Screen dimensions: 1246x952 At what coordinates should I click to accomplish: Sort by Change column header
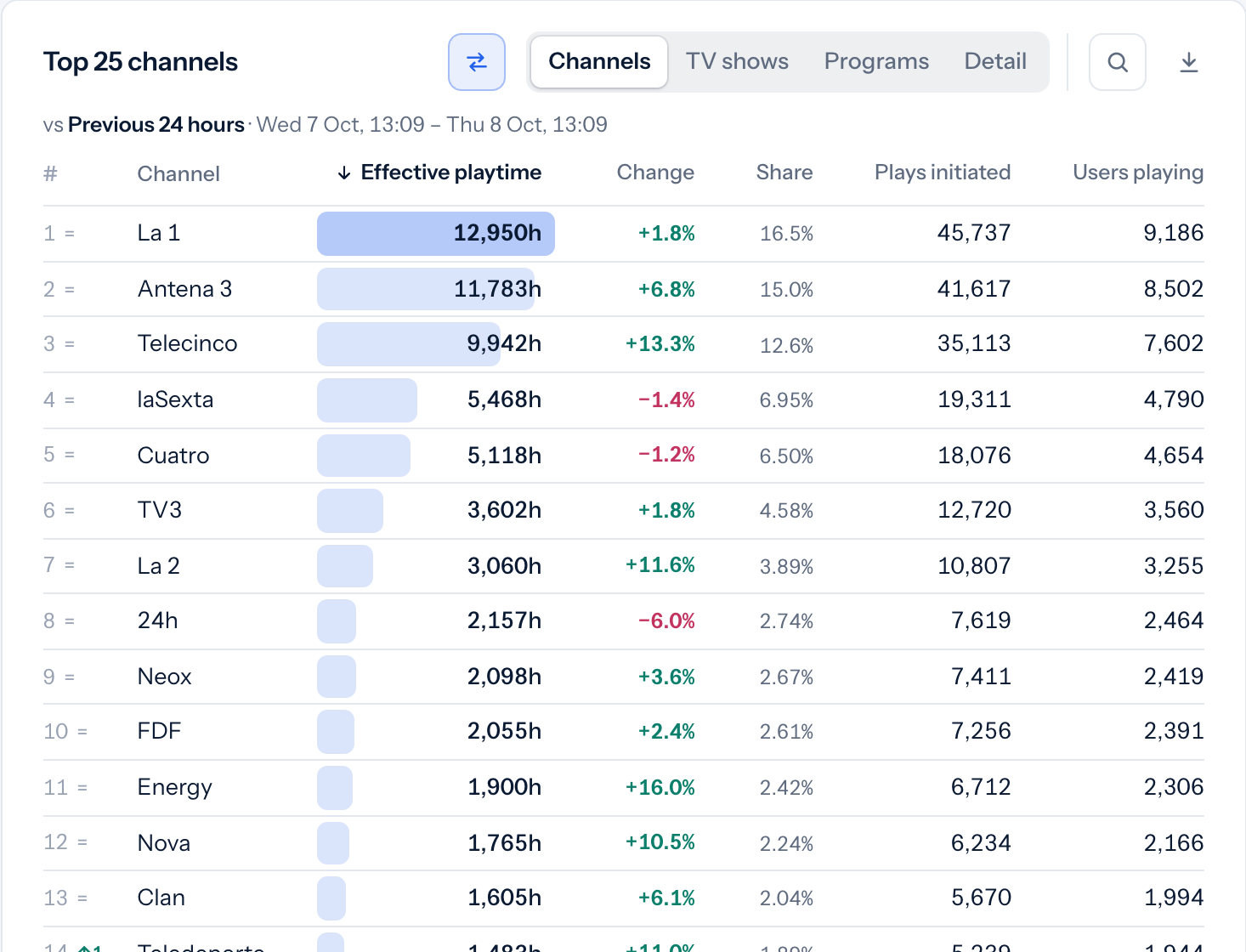[x=655, y=173]
